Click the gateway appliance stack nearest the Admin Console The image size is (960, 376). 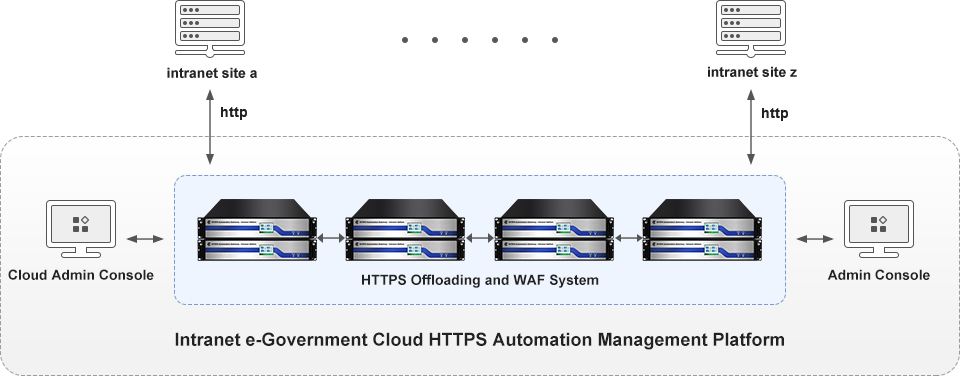703,230
